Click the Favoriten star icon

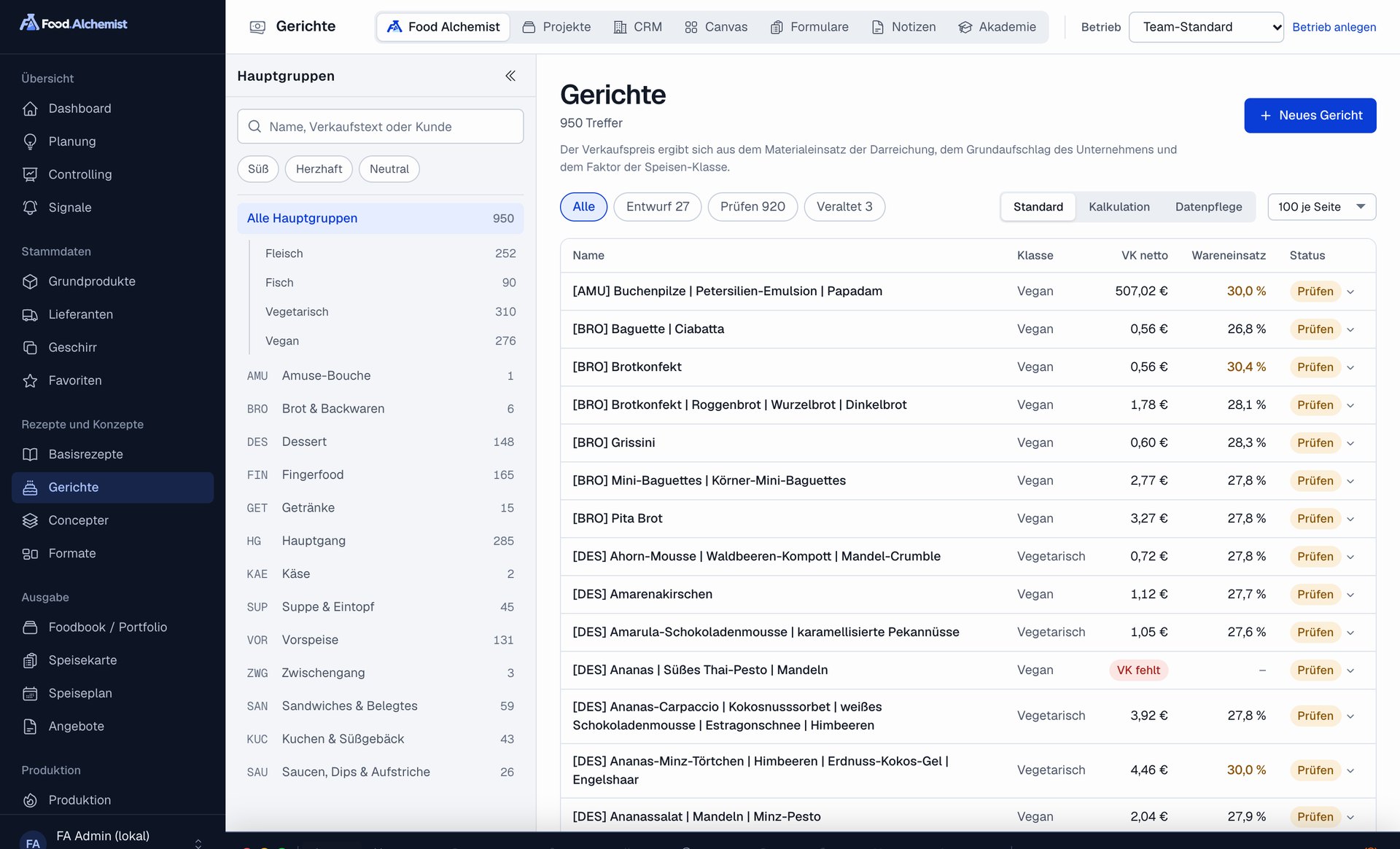30,380
